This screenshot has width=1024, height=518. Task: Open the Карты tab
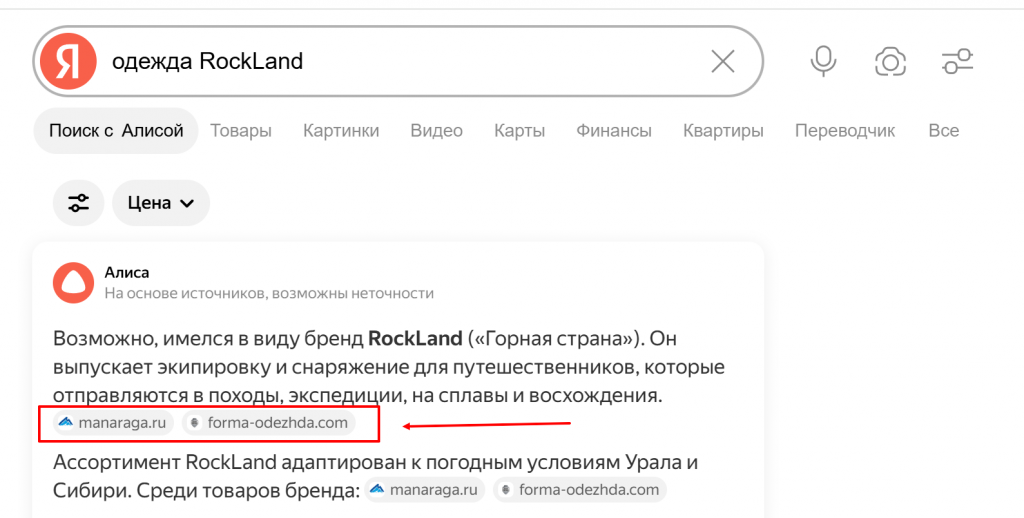click(x=519, y=131)
